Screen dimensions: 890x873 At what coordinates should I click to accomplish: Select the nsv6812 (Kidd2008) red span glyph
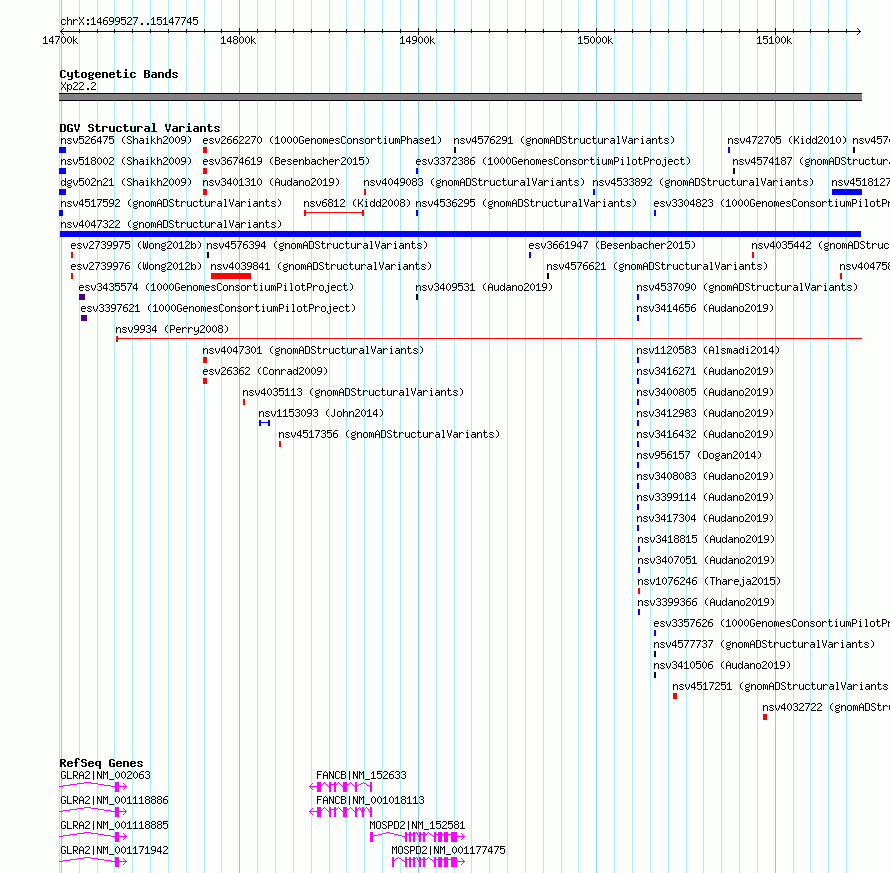pyautogui.click(x=334, y=213)
